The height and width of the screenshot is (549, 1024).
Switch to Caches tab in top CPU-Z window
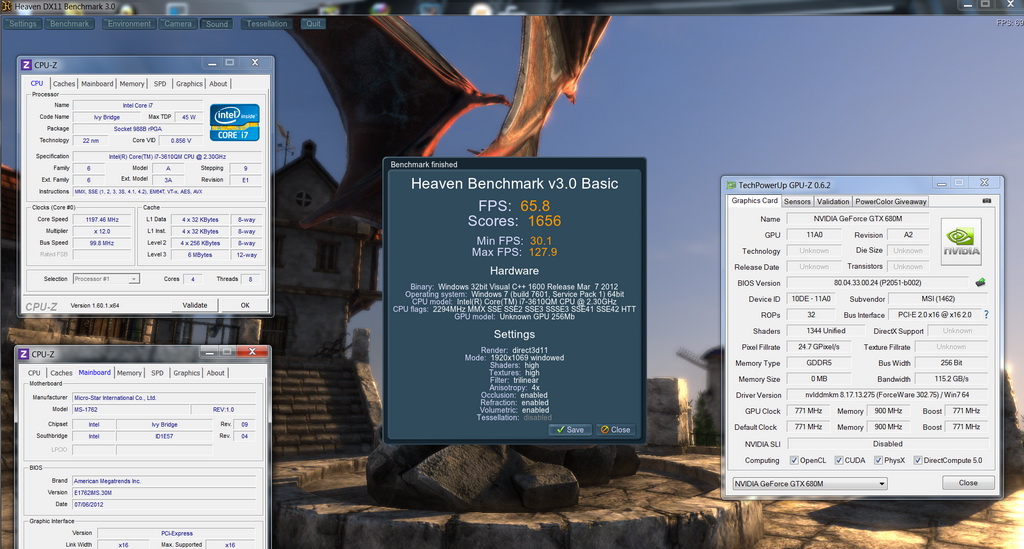[x=64, y=84]
